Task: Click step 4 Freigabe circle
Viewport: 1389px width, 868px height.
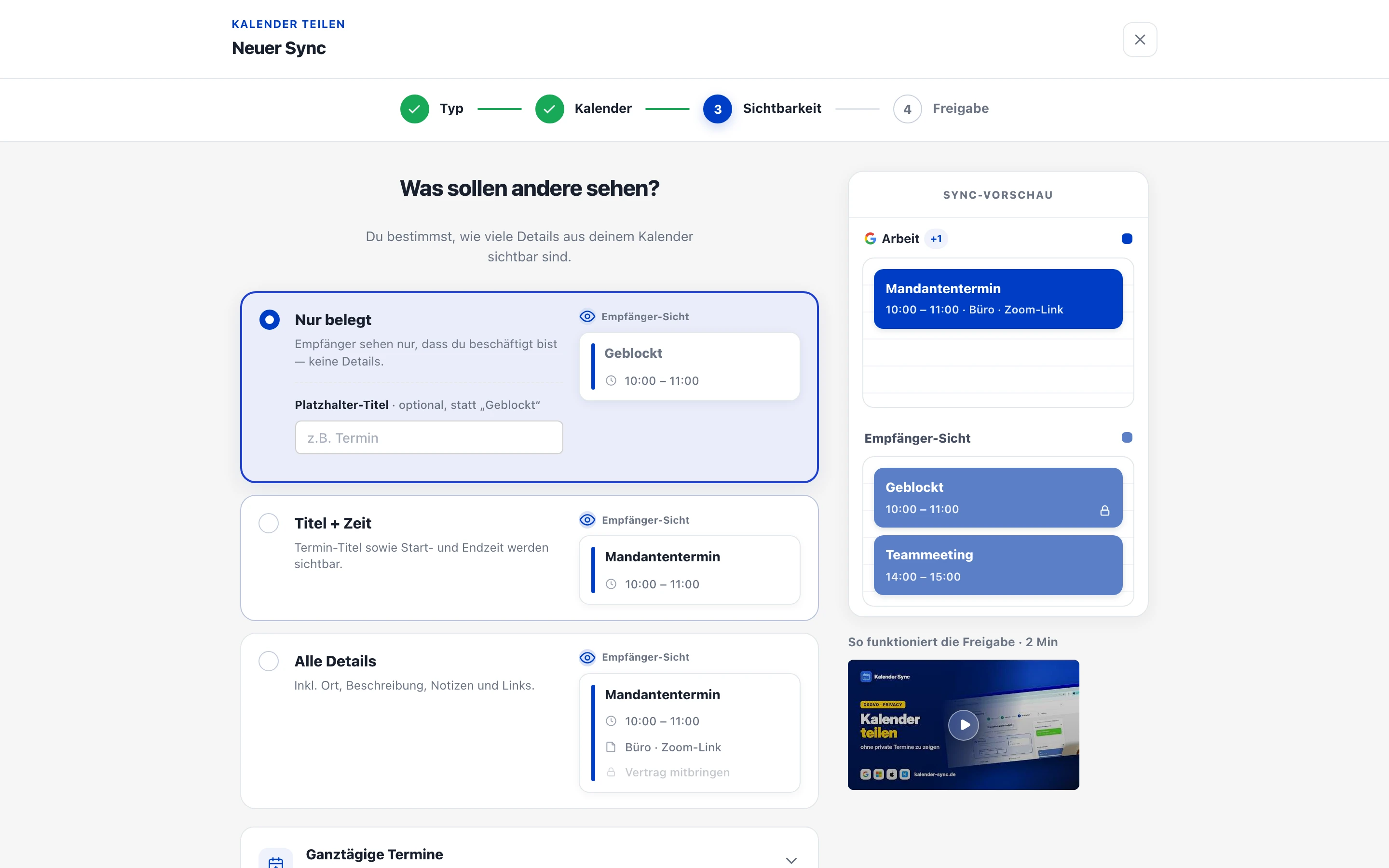Action: coord(908,109)
